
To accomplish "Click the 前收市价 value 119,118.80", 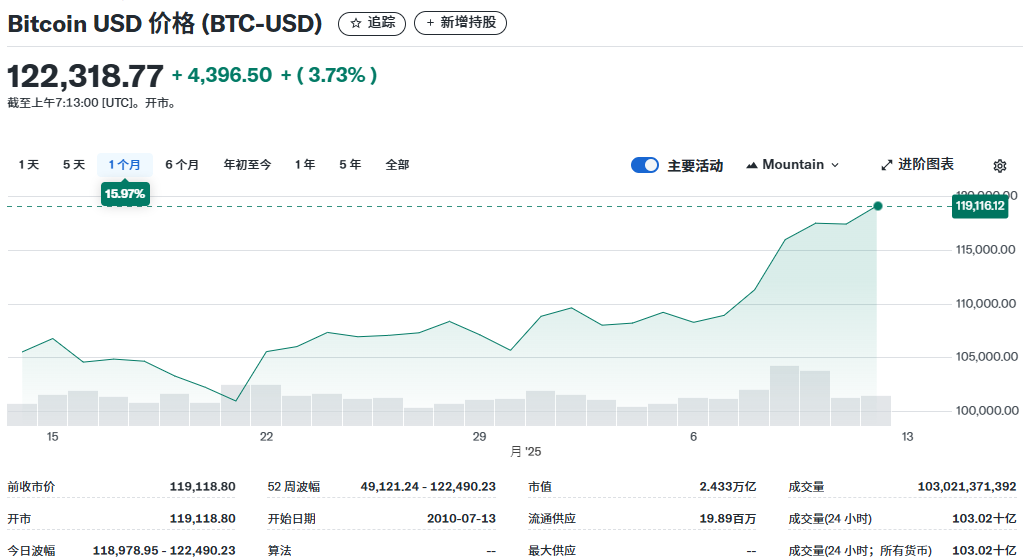I will [202, 487].
